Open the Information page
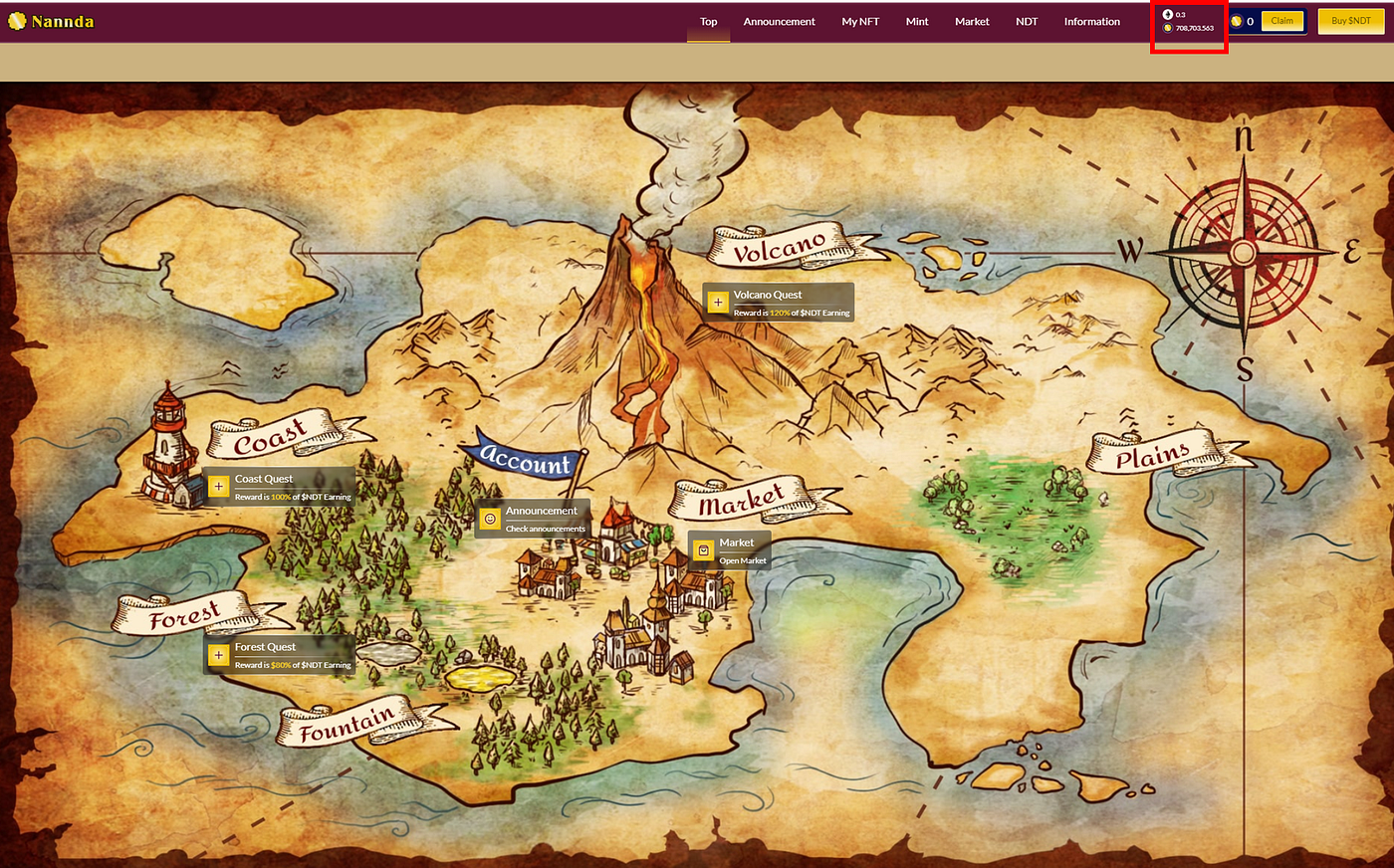1394x868 pixels. 1091,21
